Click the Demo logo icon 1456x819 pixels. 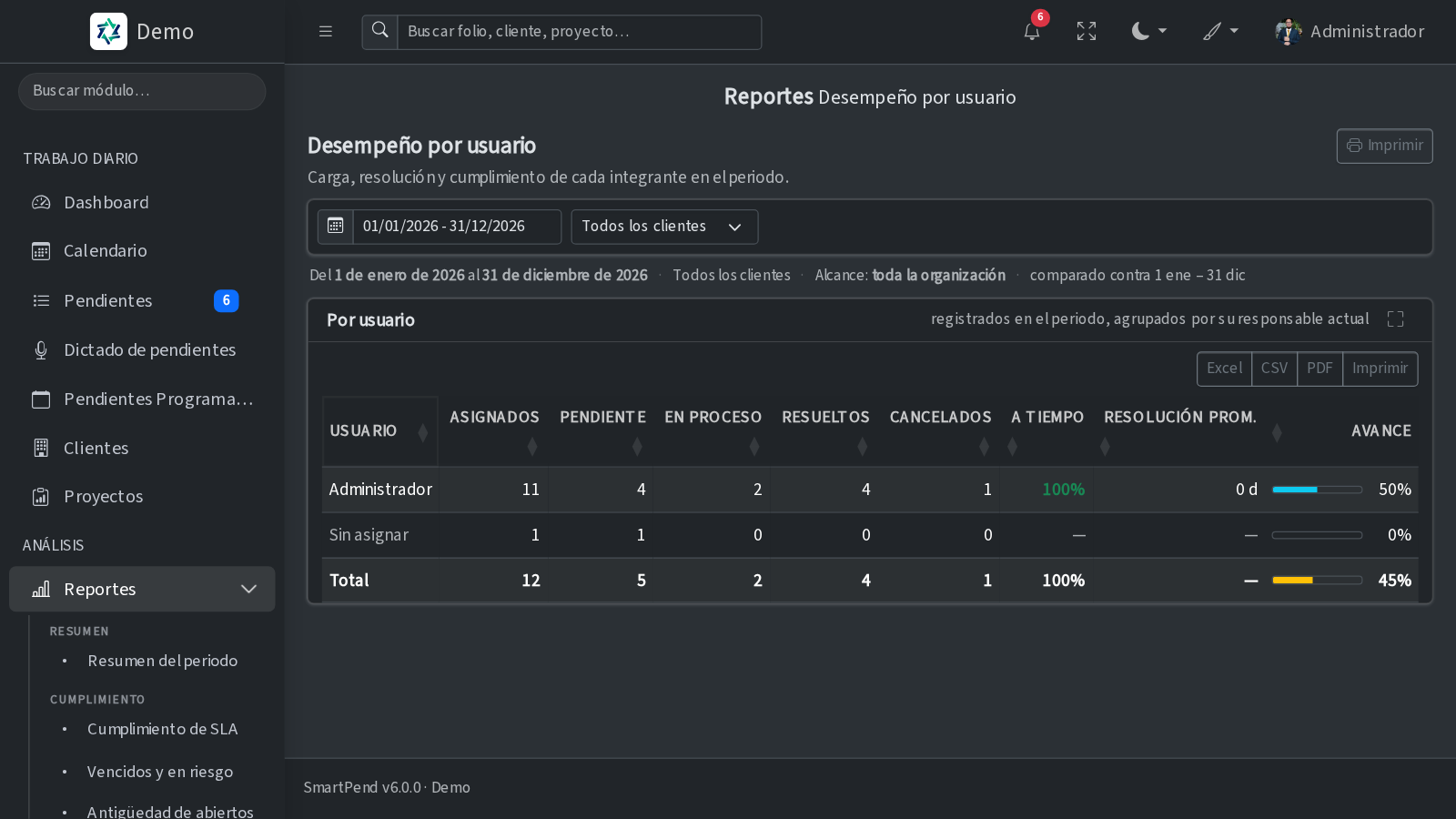click(x=108, y=32)
